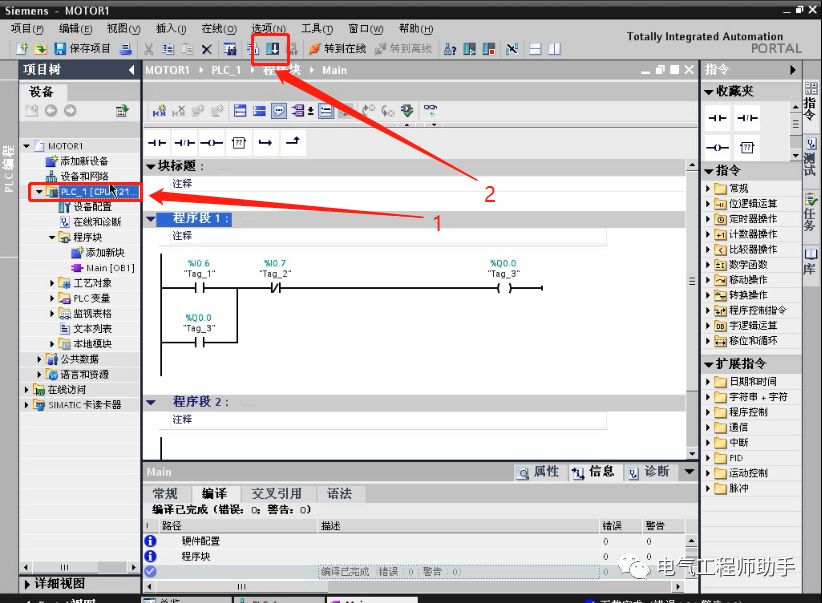822x603 pixels.
Task: Collapse the PLC_1 tree node
Action: click(39, 192)
